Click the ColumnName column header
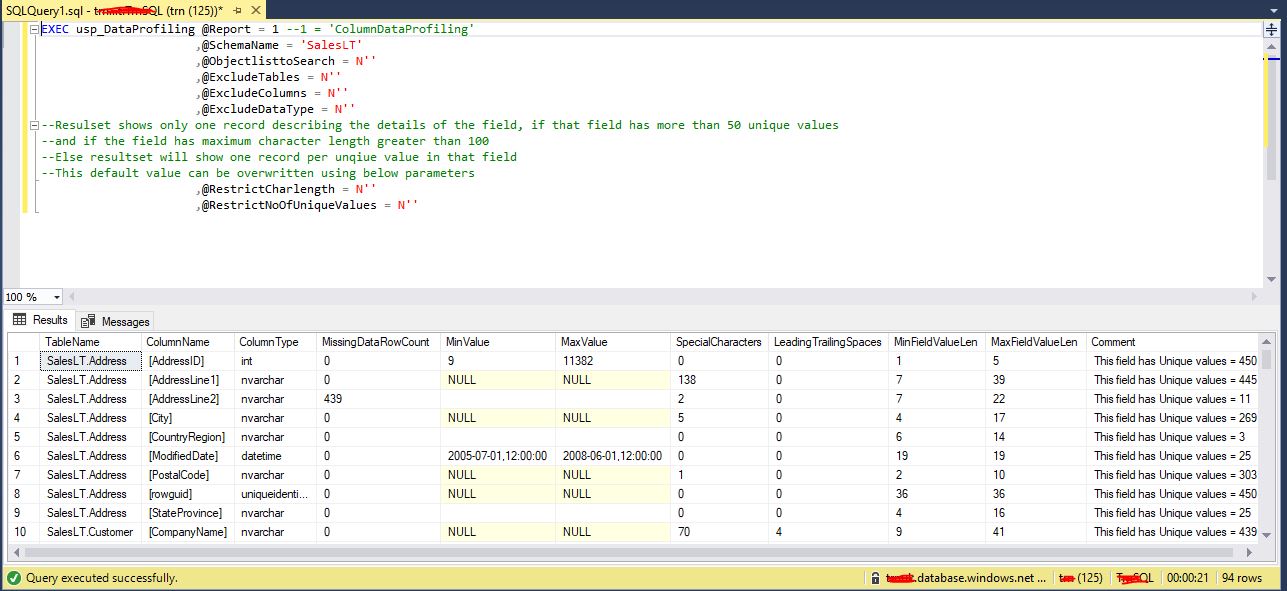This screenshot has width=1287, height=591. tap(189, 342)
